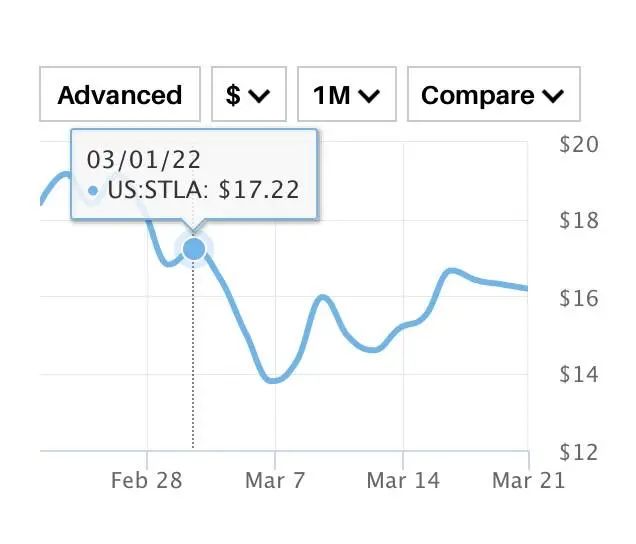Click the chevron arrow next to Compare
The height and width of the screenshot is (544, 636).
pyautogui.click(x=552, y=96)
